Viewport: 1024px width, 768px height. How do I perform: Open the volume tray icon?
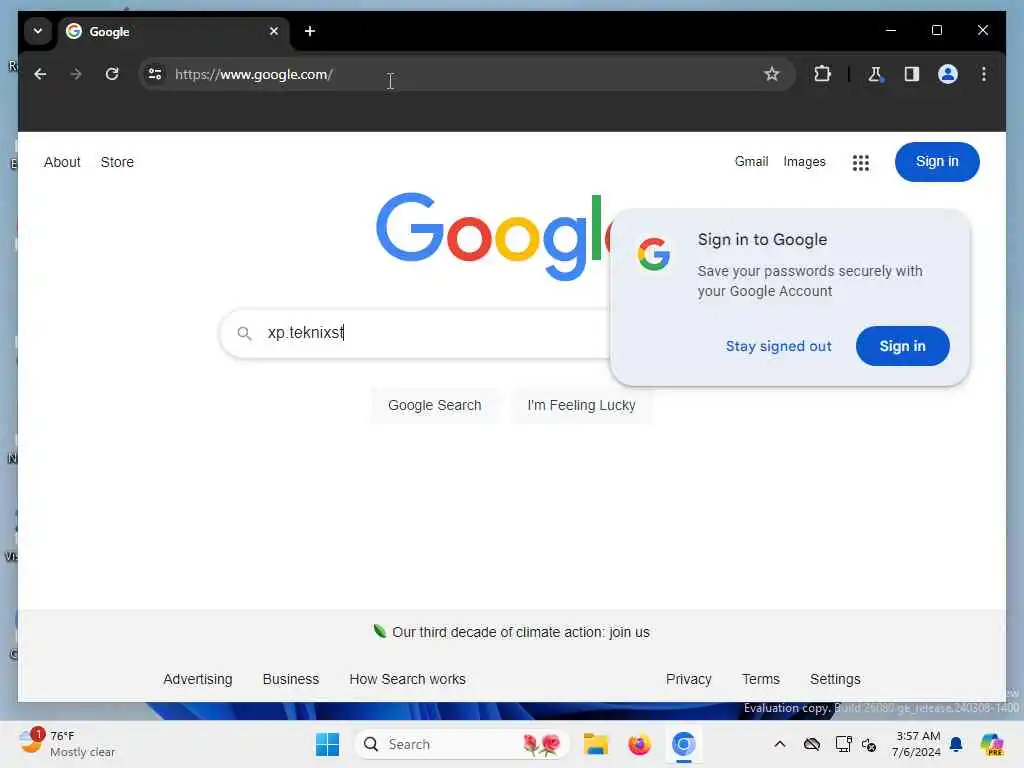869,744
